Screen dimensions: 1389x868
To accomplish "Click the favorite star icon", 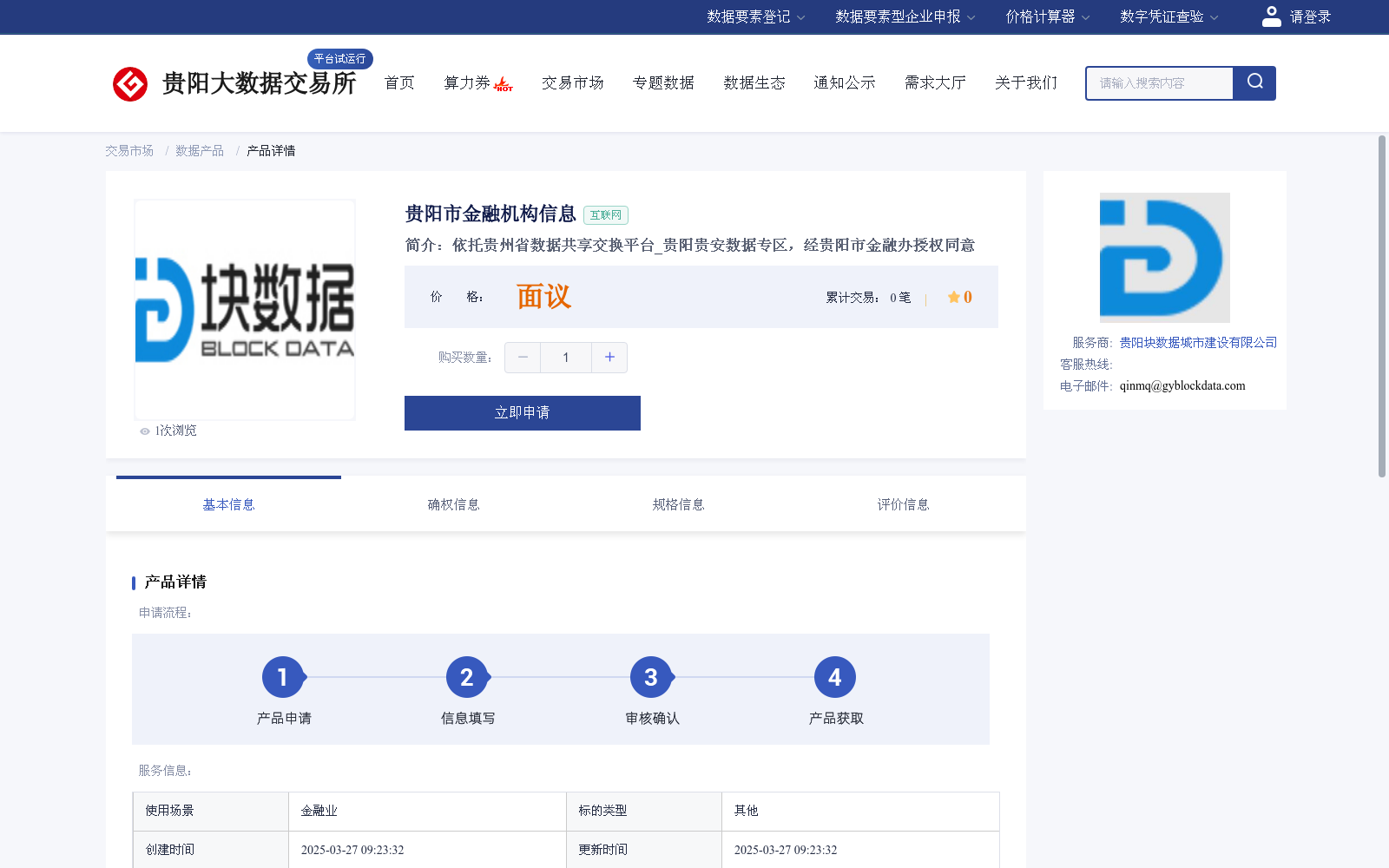I will [x=954, y=297].
